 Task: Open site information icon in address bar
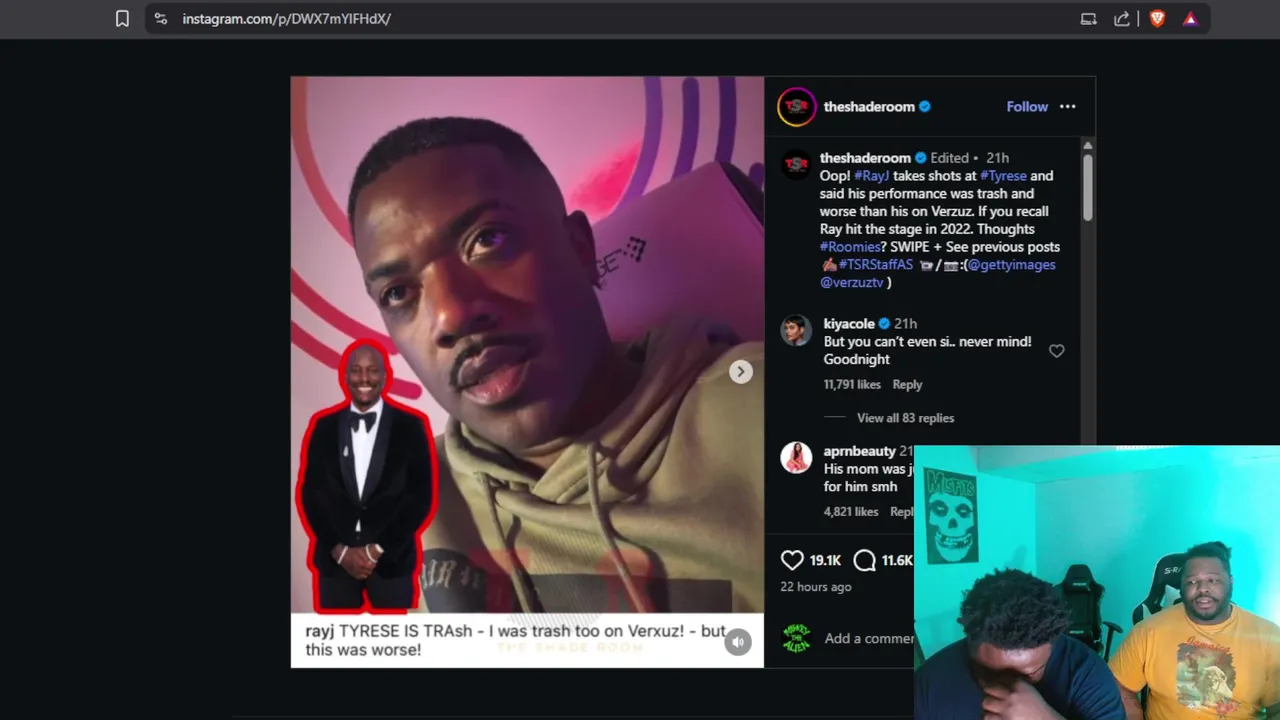coord(161,19)
